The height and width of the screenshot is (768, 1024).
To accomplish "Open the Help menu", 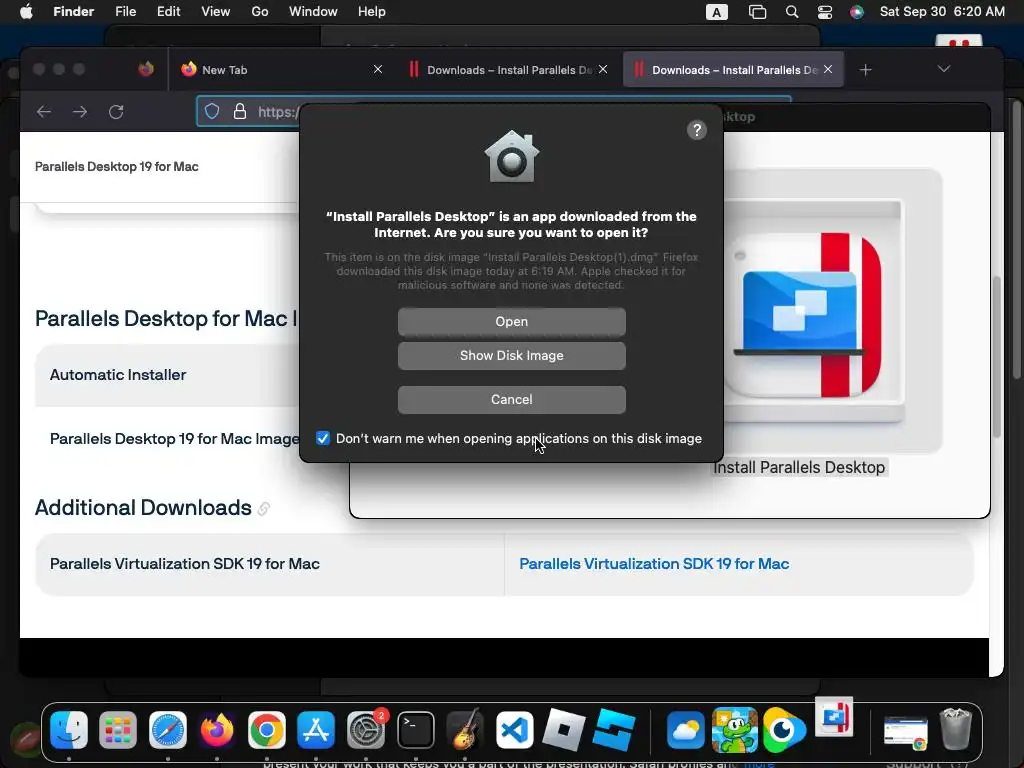I will 372,12.
